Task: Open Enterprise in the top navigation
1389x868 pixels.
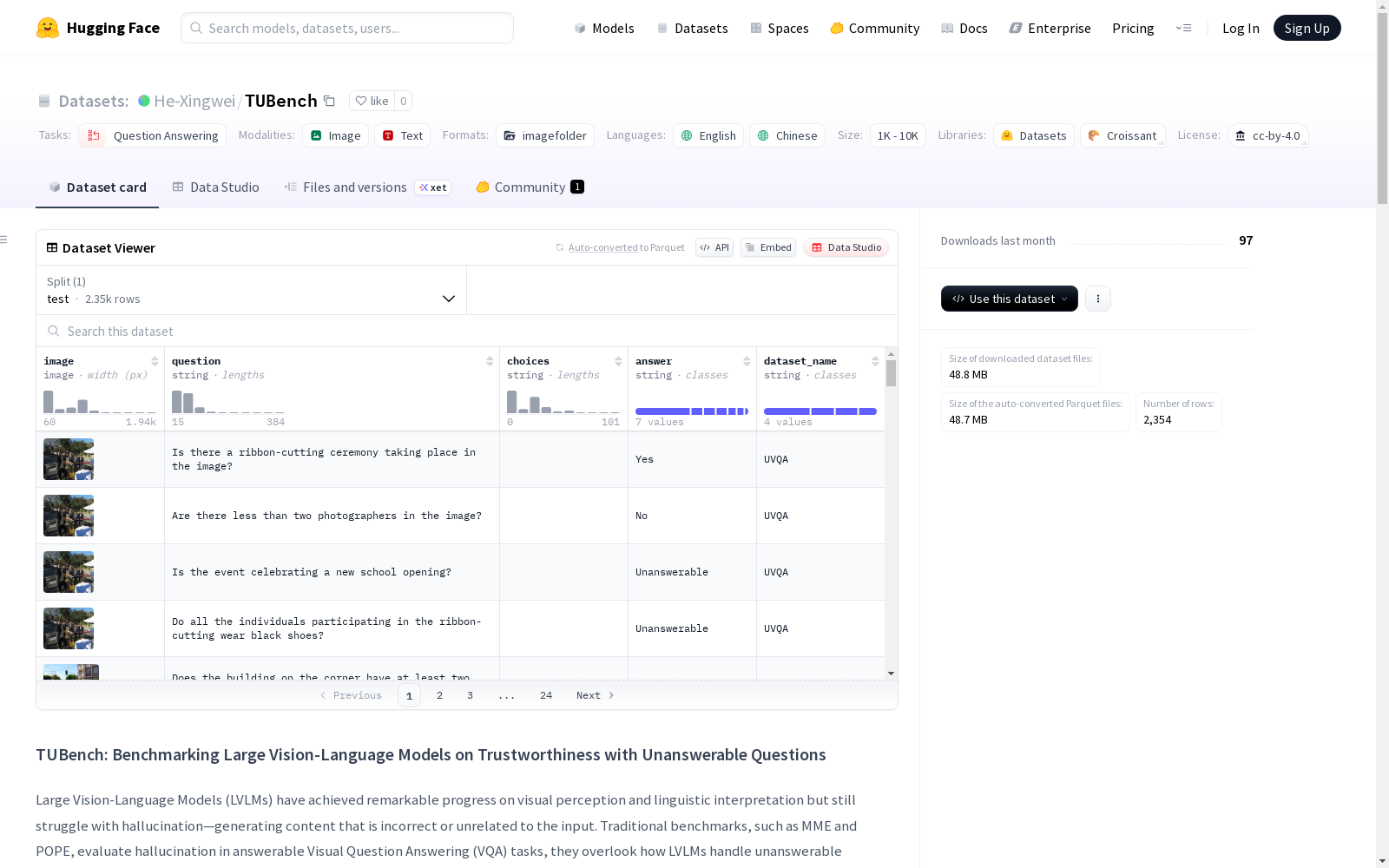Action: click(1050, 28)
